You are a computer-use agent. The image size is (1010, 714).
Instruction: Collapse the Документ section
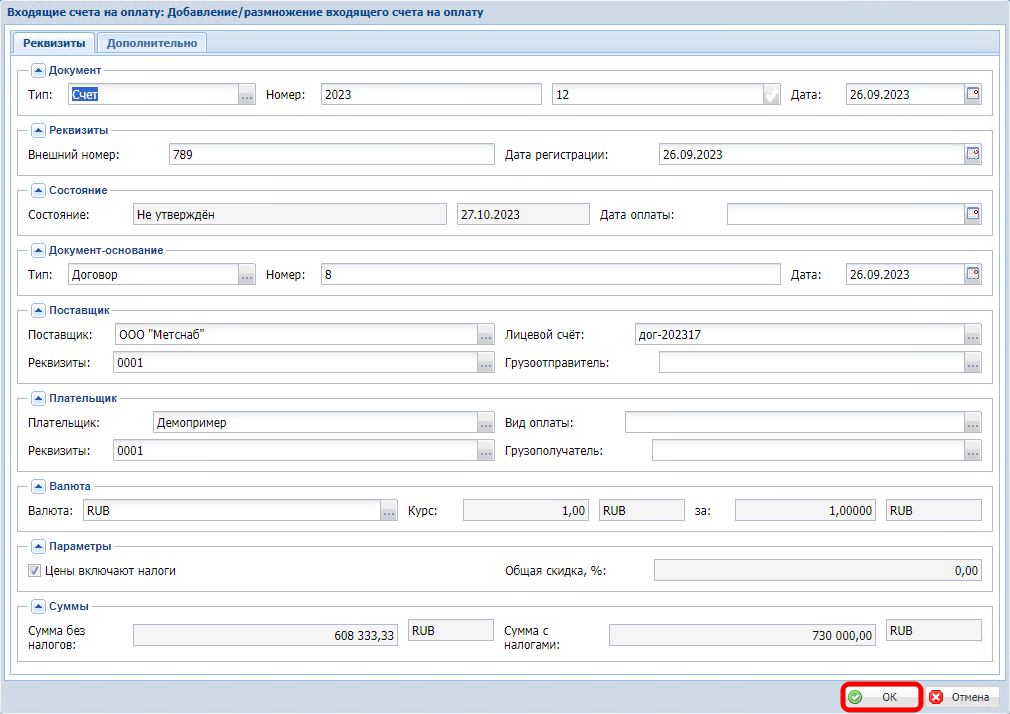[x=39, y=70]
